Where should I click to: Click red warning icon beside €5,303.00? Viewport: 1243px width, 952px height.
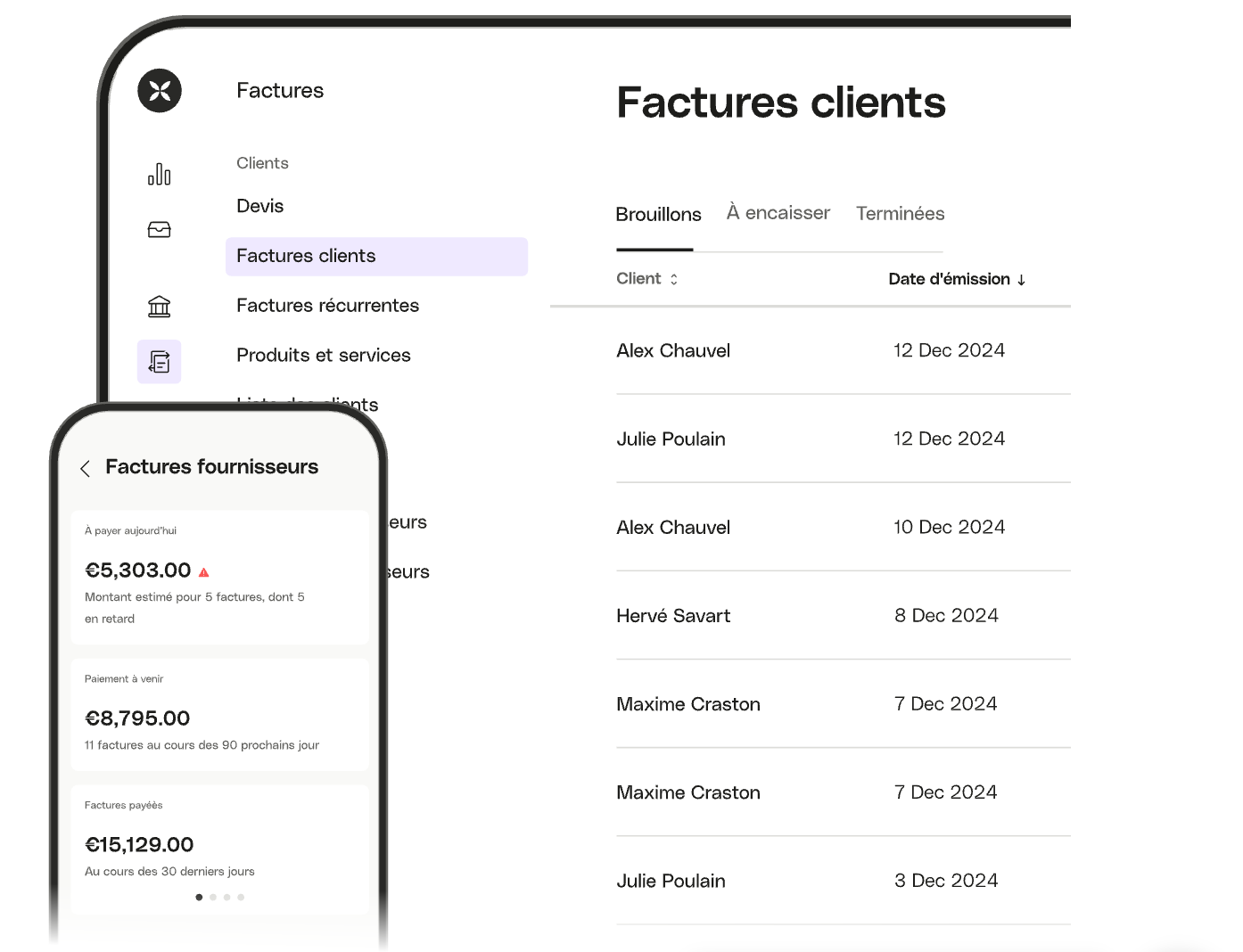coord(204,572)
